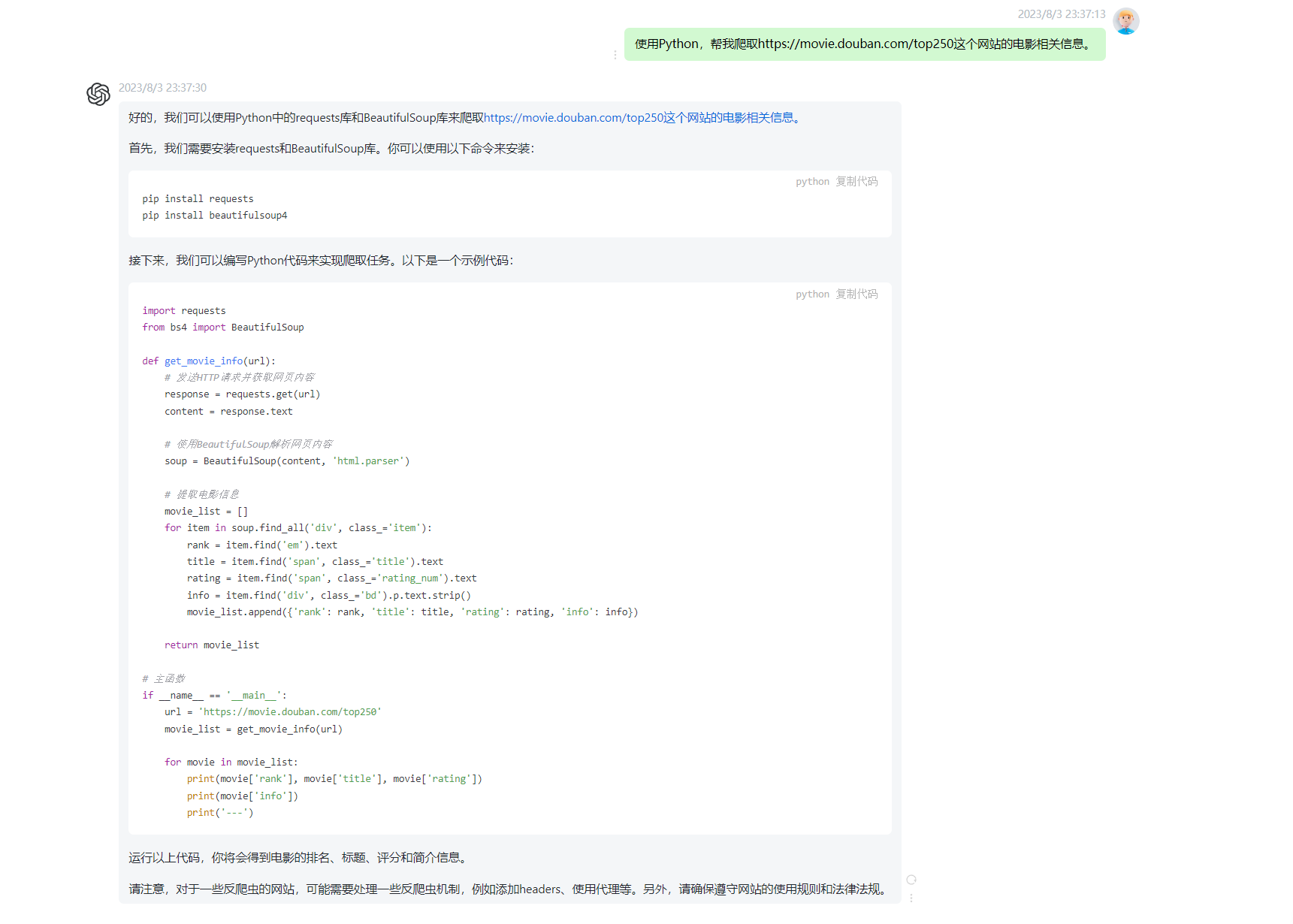Click the line assigning the title variable
1293x924 pixels.
click(x=315, y=562)
